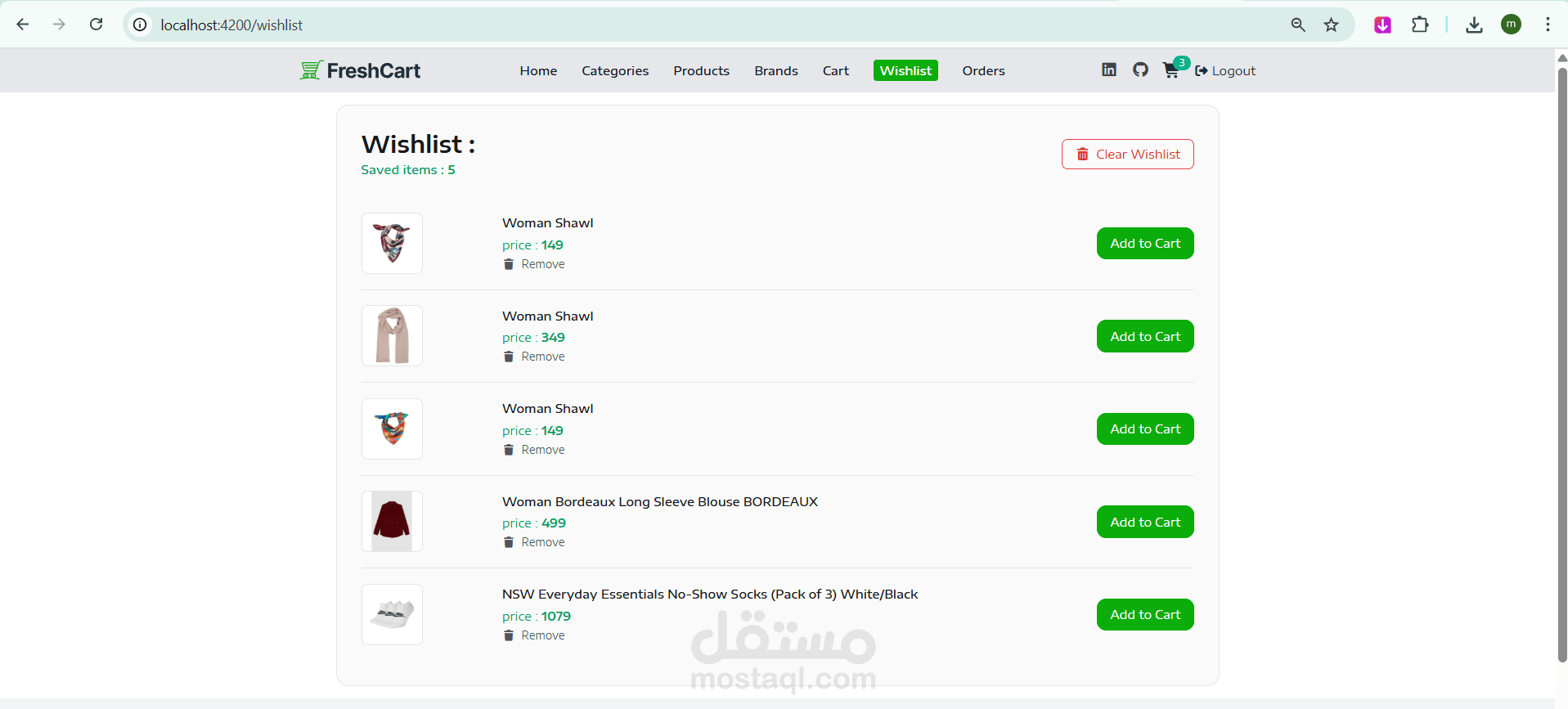The height and width of the screenshot is (709, 1568).
Task: Click the page vertical scrollbar thumb
Action: (1561, 364)
